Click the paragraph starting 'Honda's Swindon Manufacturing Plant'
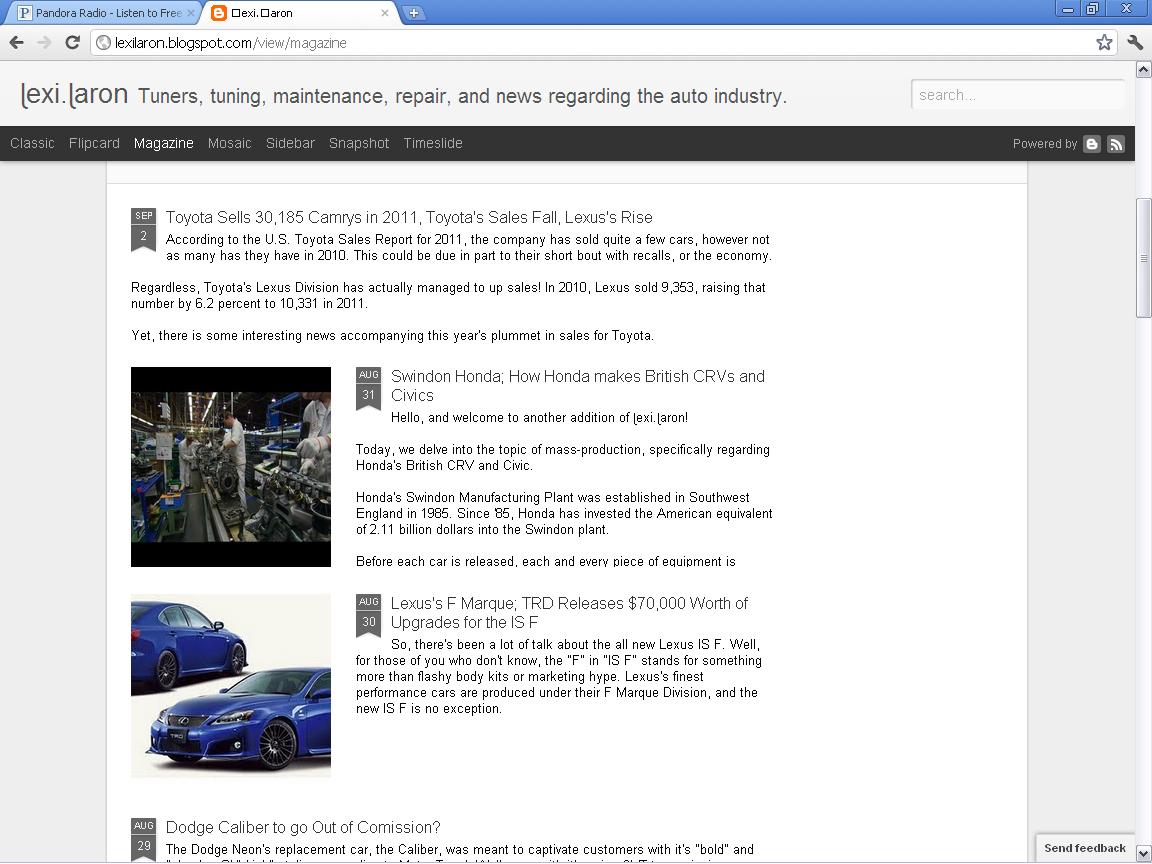This screenshot has width=1152, height=864. coord(564,513)
